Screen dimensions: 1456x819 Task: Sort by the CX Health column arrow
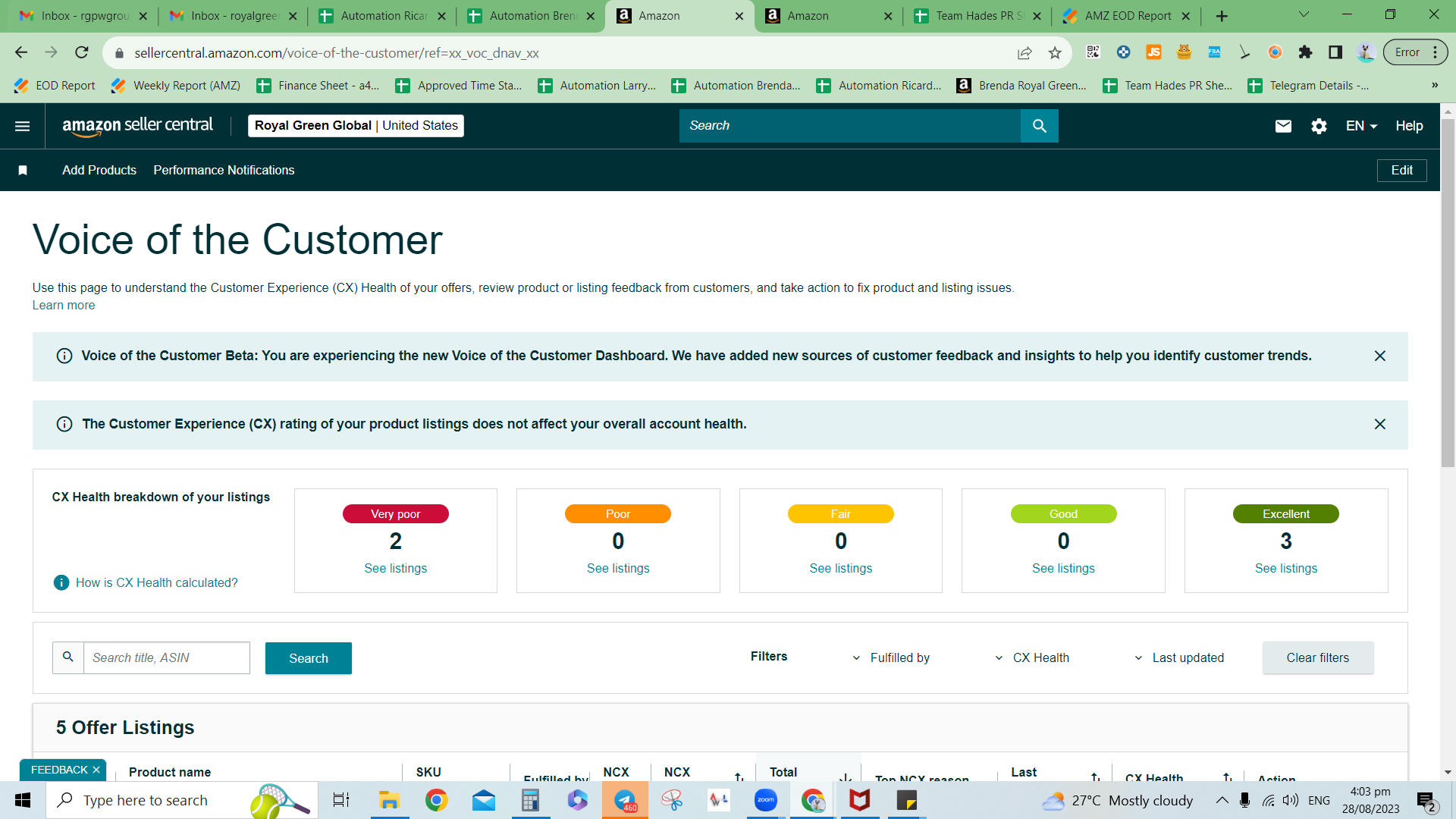(x=1227, y=777)
